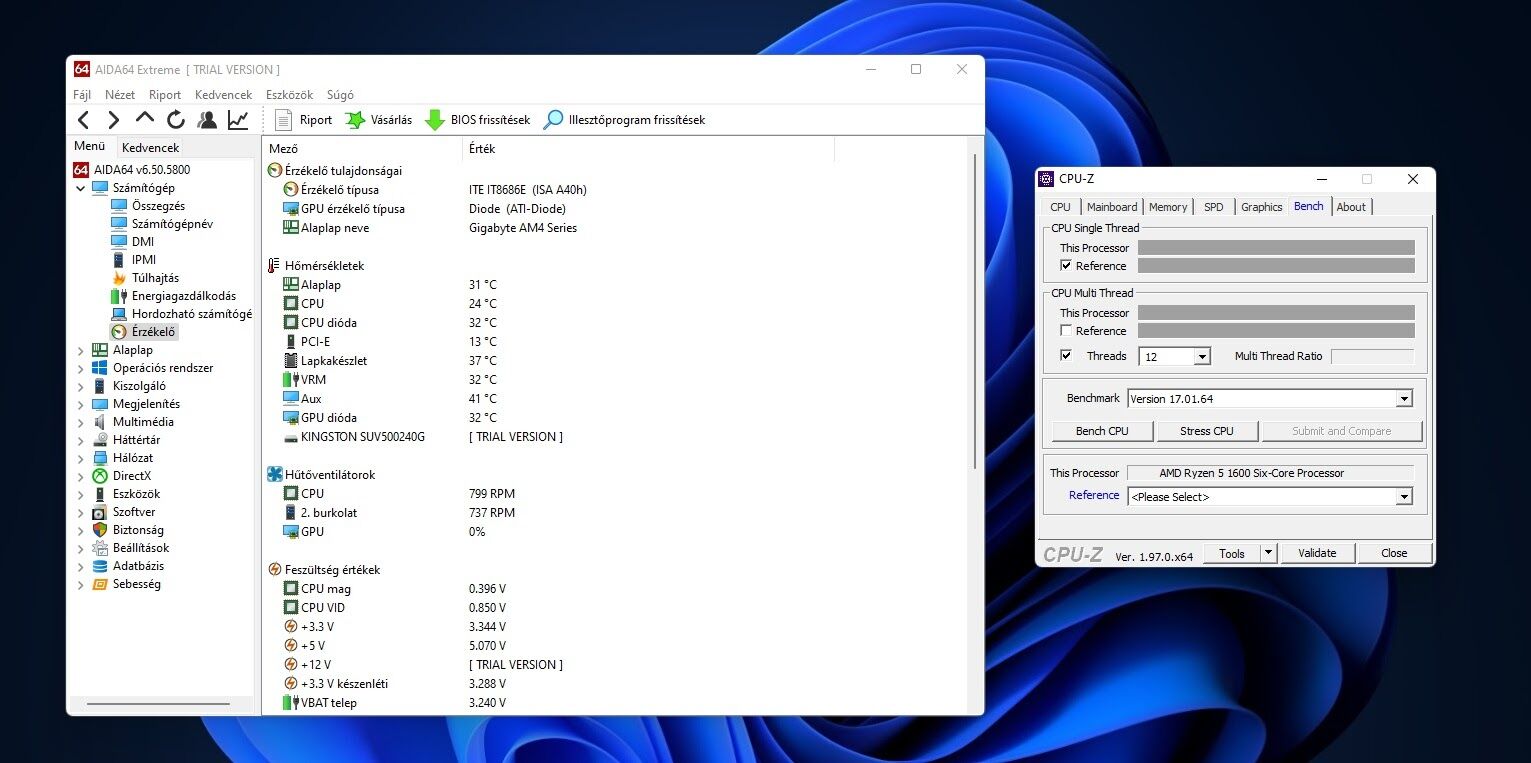Click the Illesztőprogram frissítések magnifier icon
The image size is (1531, 763).
click(553, 120)
